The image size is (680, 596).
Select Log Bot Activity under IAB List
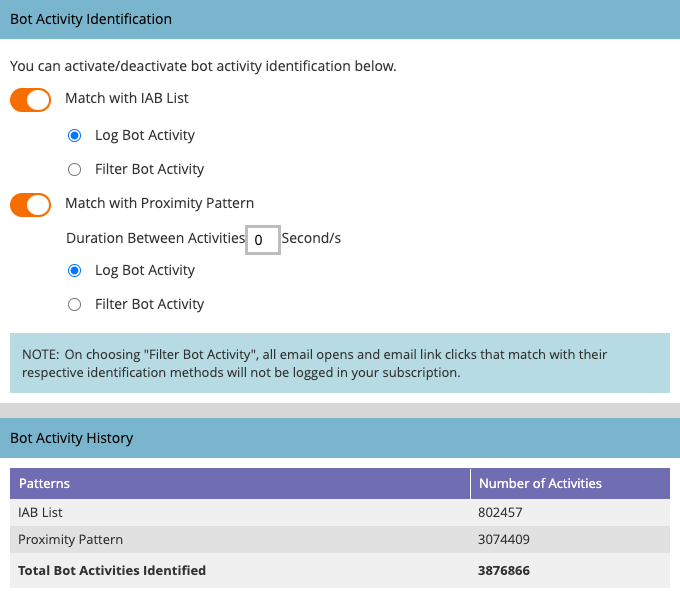pyautogui.click(x=74, y=135)
